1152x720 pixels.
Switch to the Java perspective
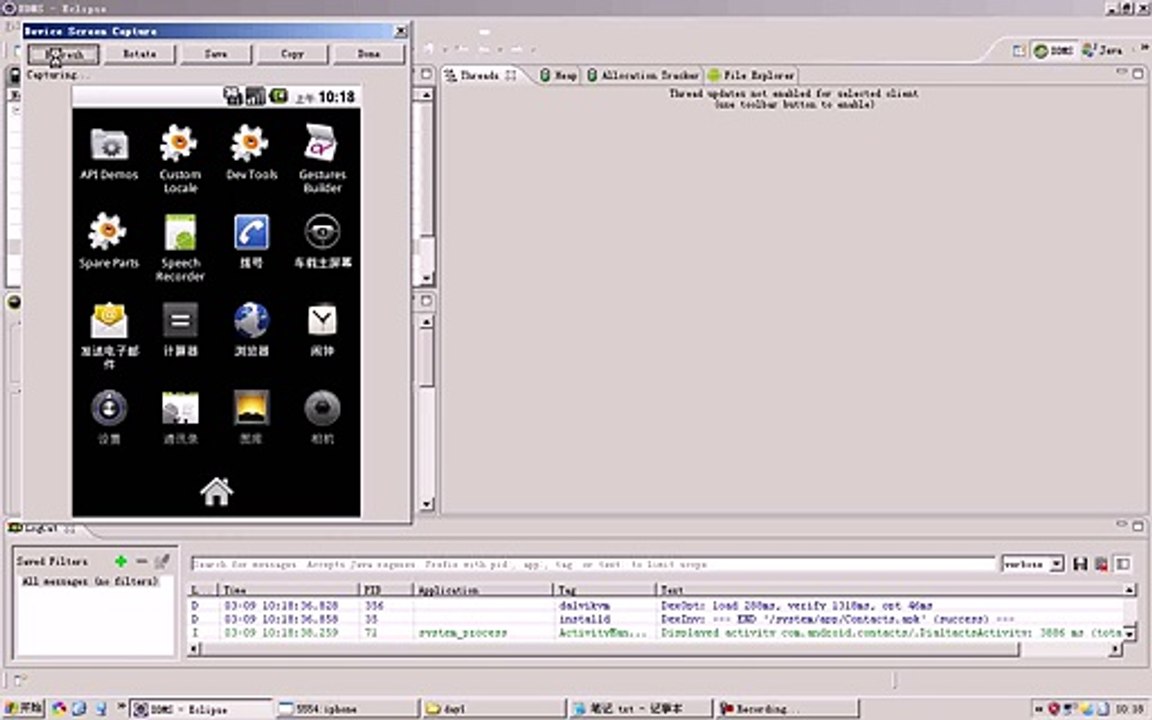pos(1103,51)
